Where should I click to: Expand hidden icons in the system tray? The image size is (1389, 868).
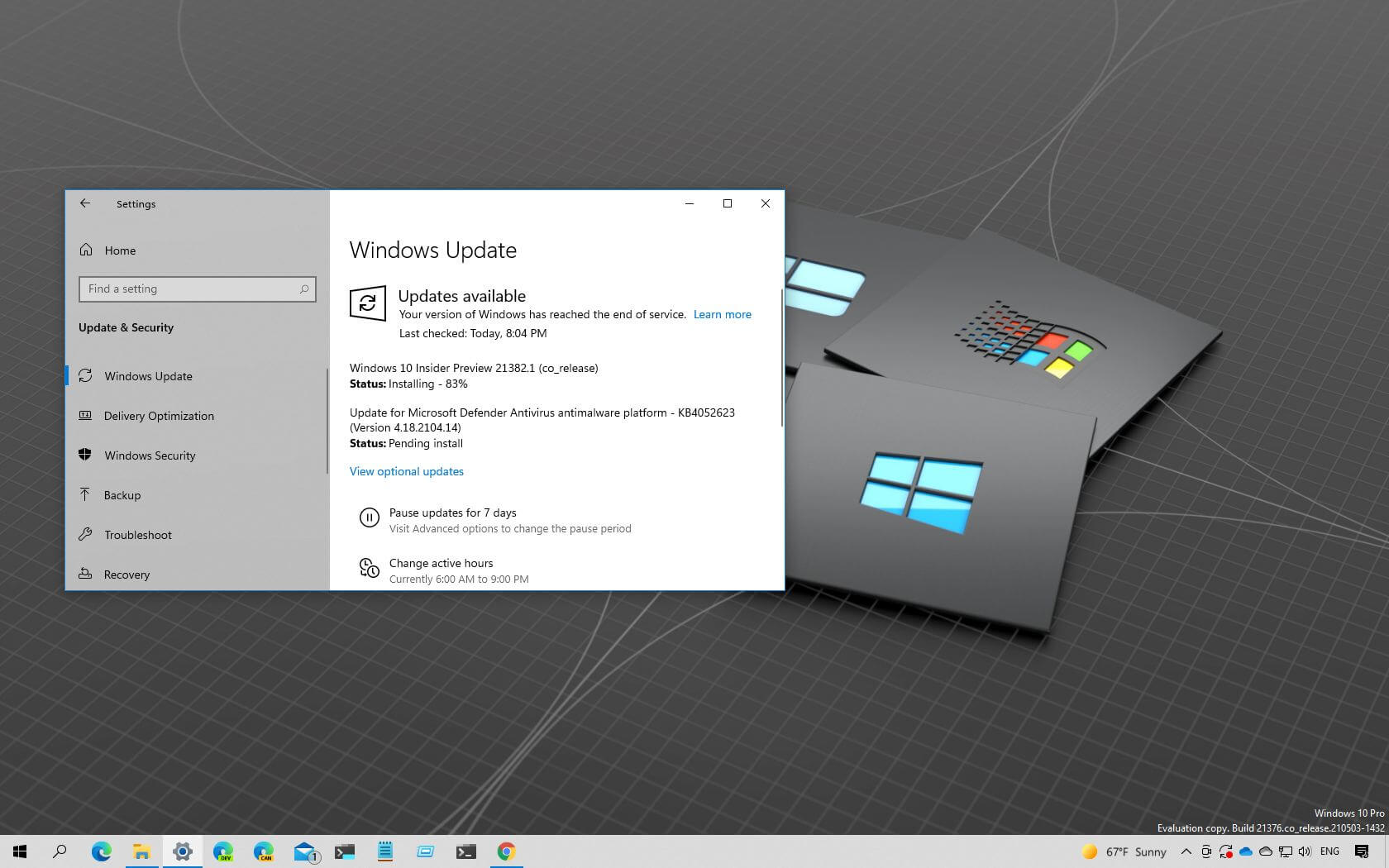(1186, 851)
